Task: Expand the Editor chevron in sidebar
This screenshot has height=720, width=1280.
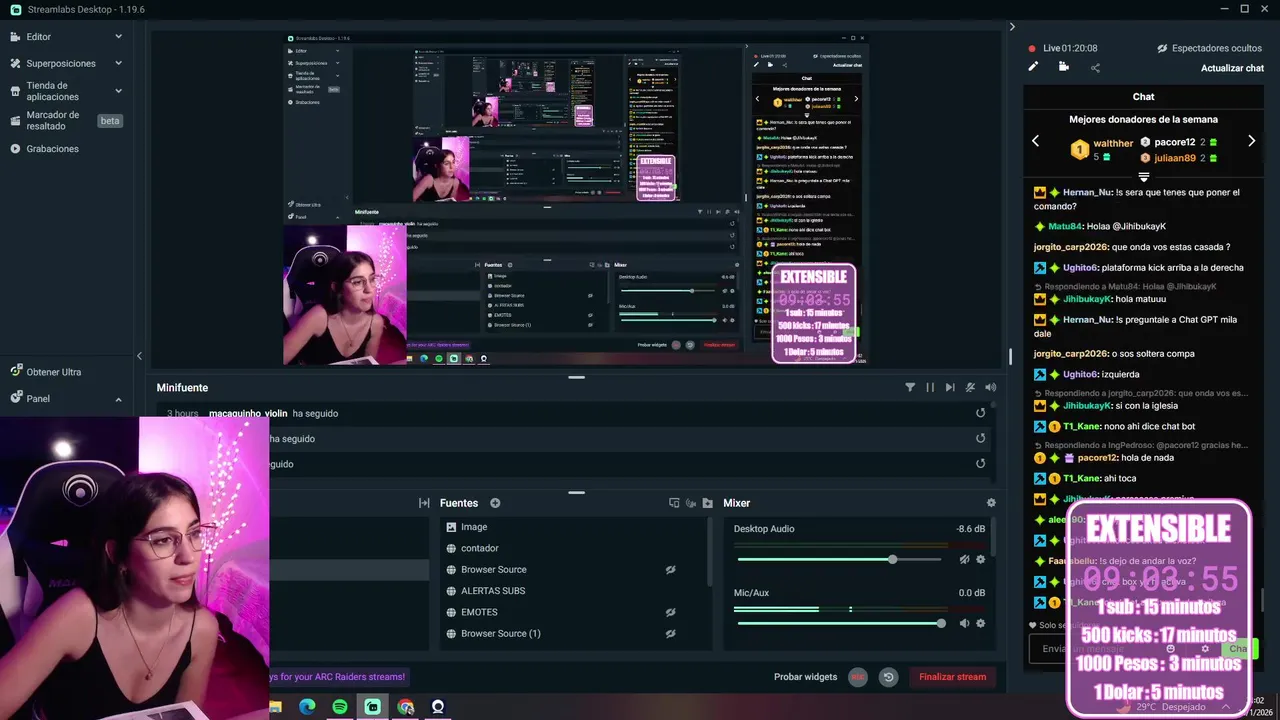Action: coord(118,37)
